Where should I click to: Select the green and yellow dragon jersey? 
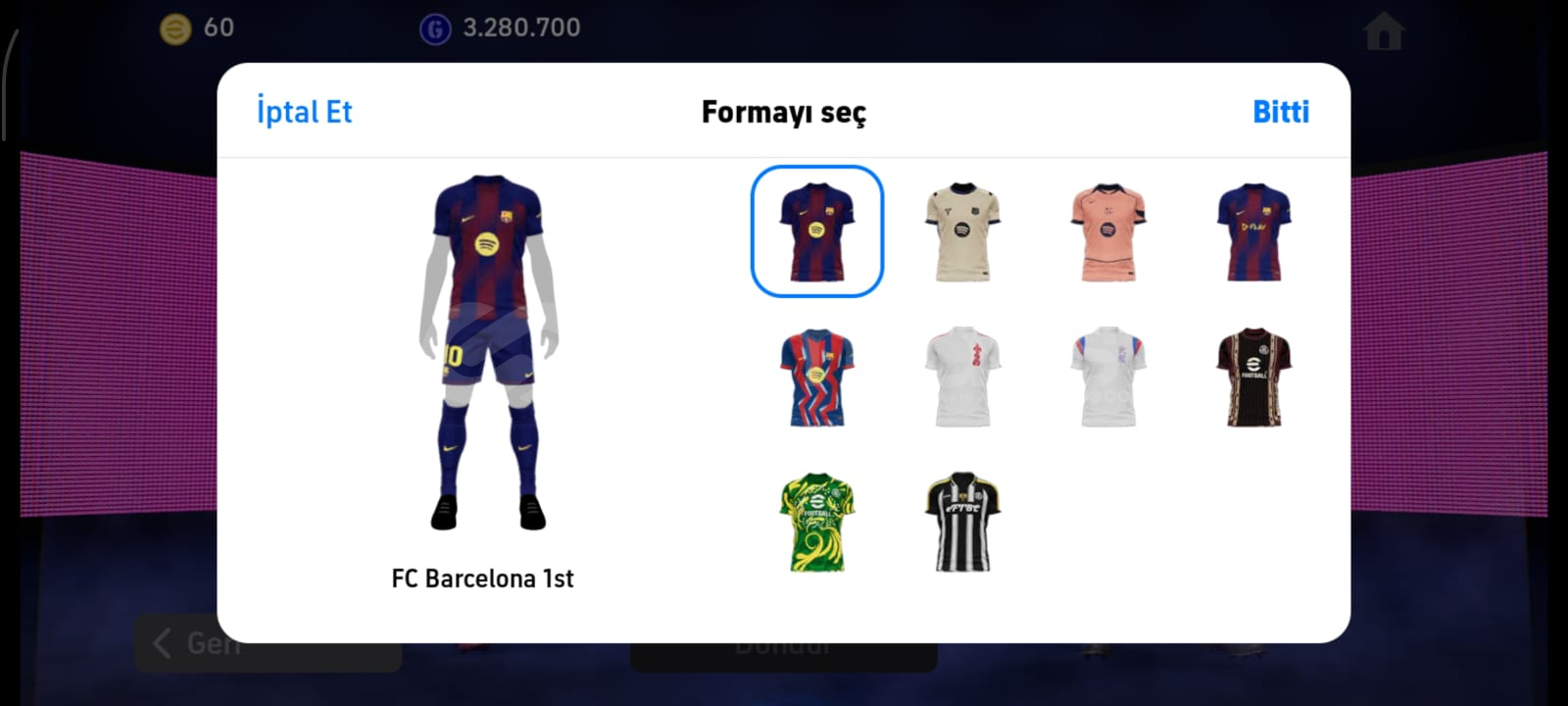(816, 523)
